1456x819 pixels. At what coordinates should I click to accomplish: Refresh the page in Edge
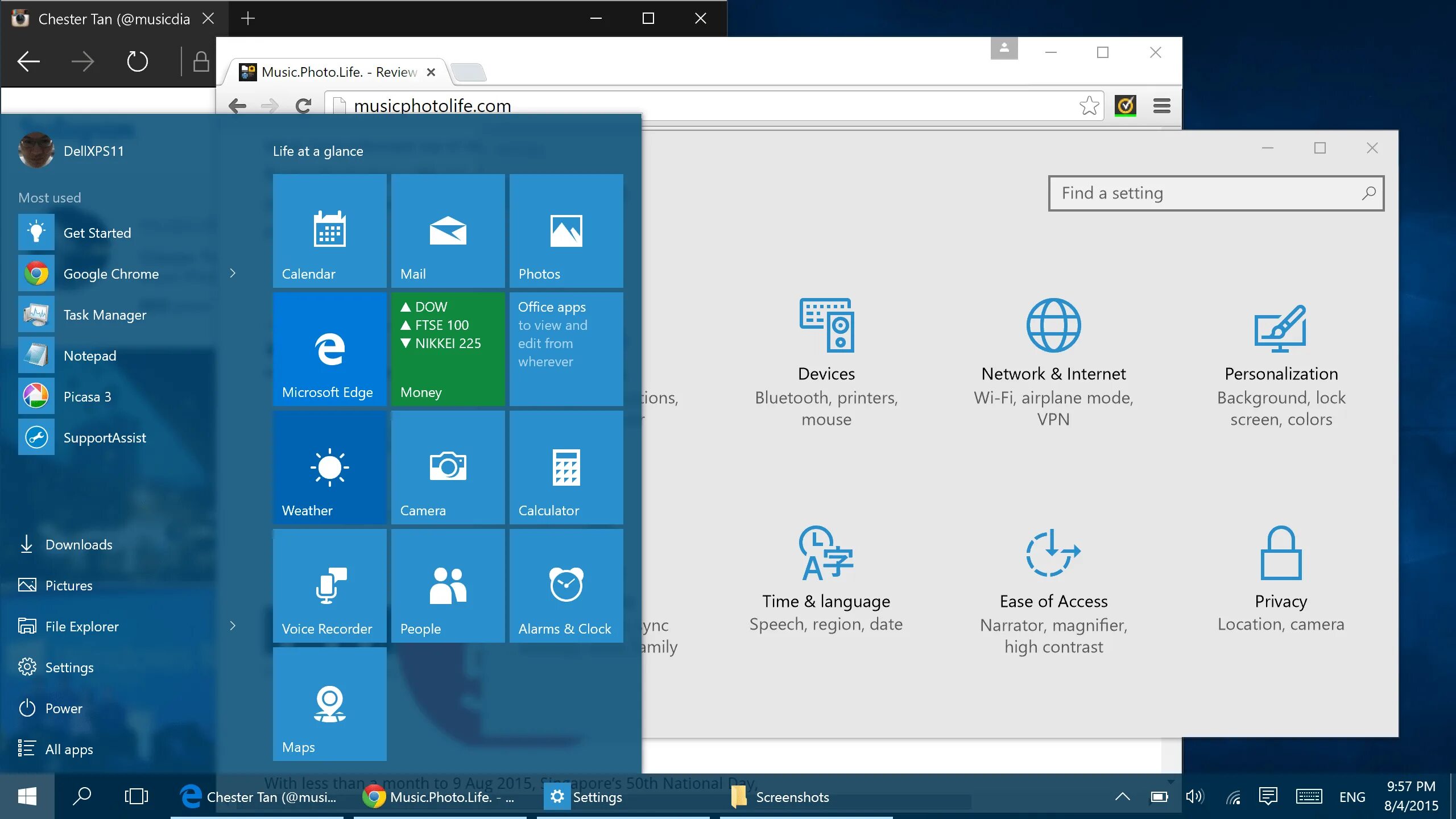pos(137,61)
